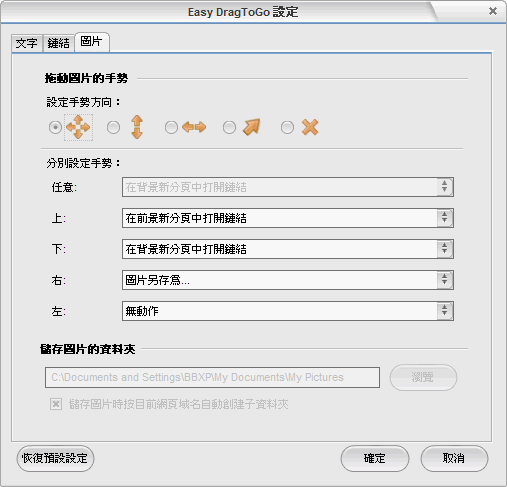Viewport: 507px width, 487px height.
Task: Select the left-right gesture radio button
Action: tap(171, 127)
